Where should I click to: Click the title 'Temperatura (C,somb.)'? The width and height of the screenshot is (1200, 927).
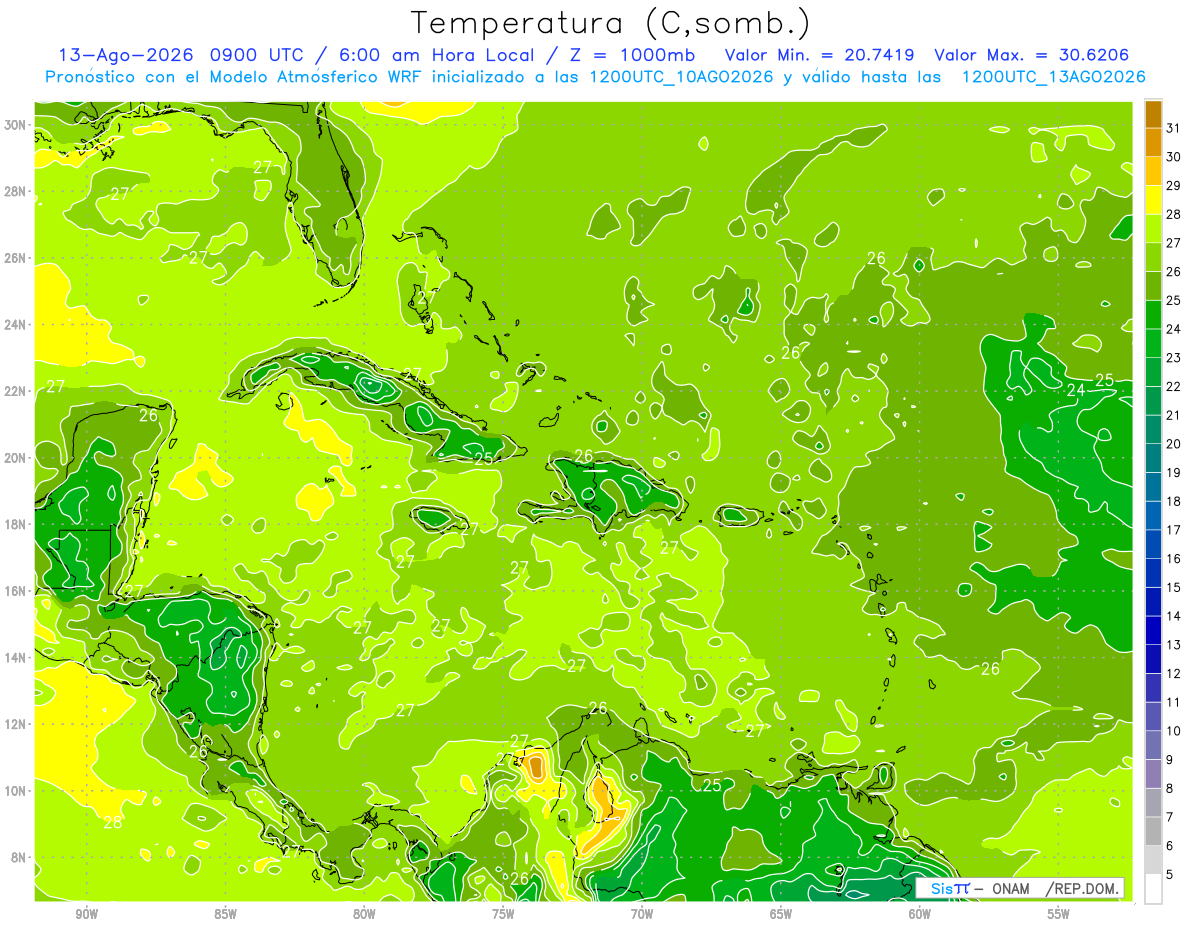[x=610, y=23]
